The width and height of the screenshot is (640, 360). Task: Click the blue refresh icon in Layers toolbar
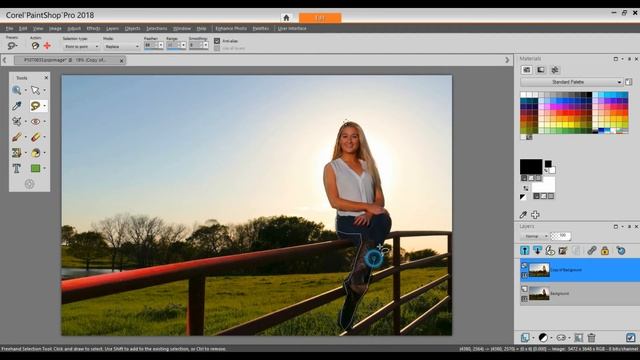pyautogui.click(x=621, y=250)
